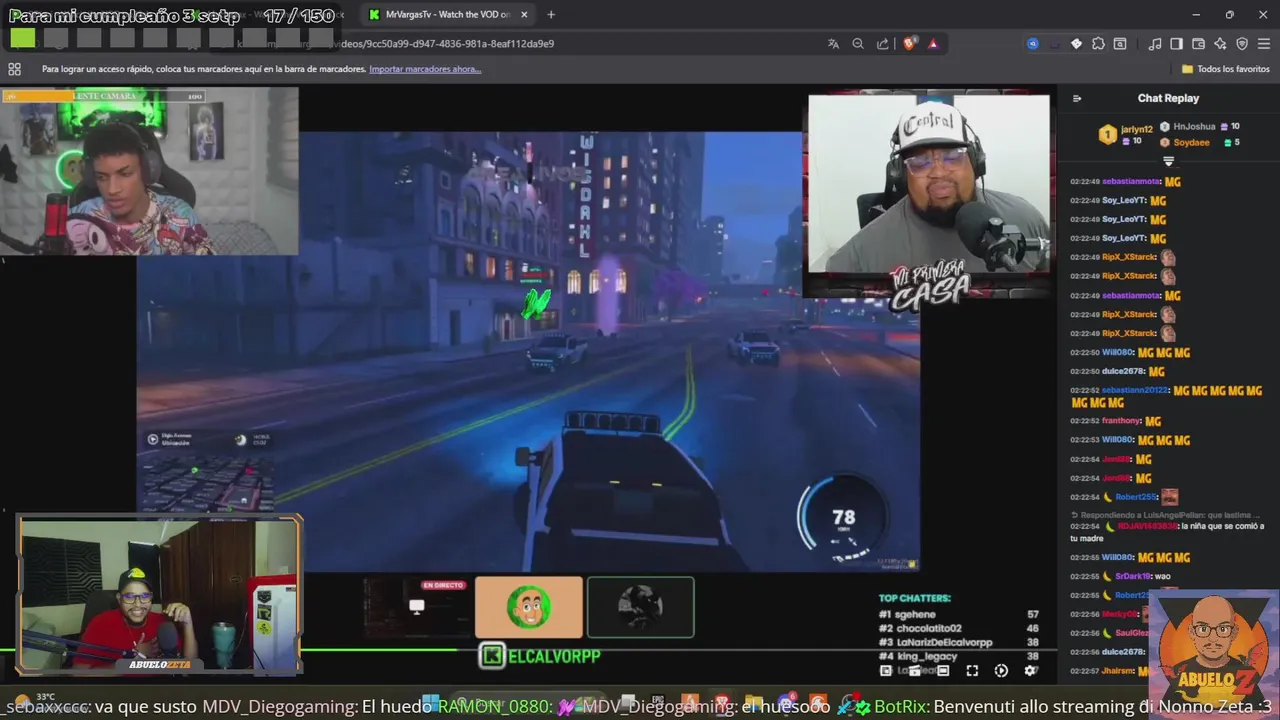Open playback speed circular icon in player

tap(1001, 671)
